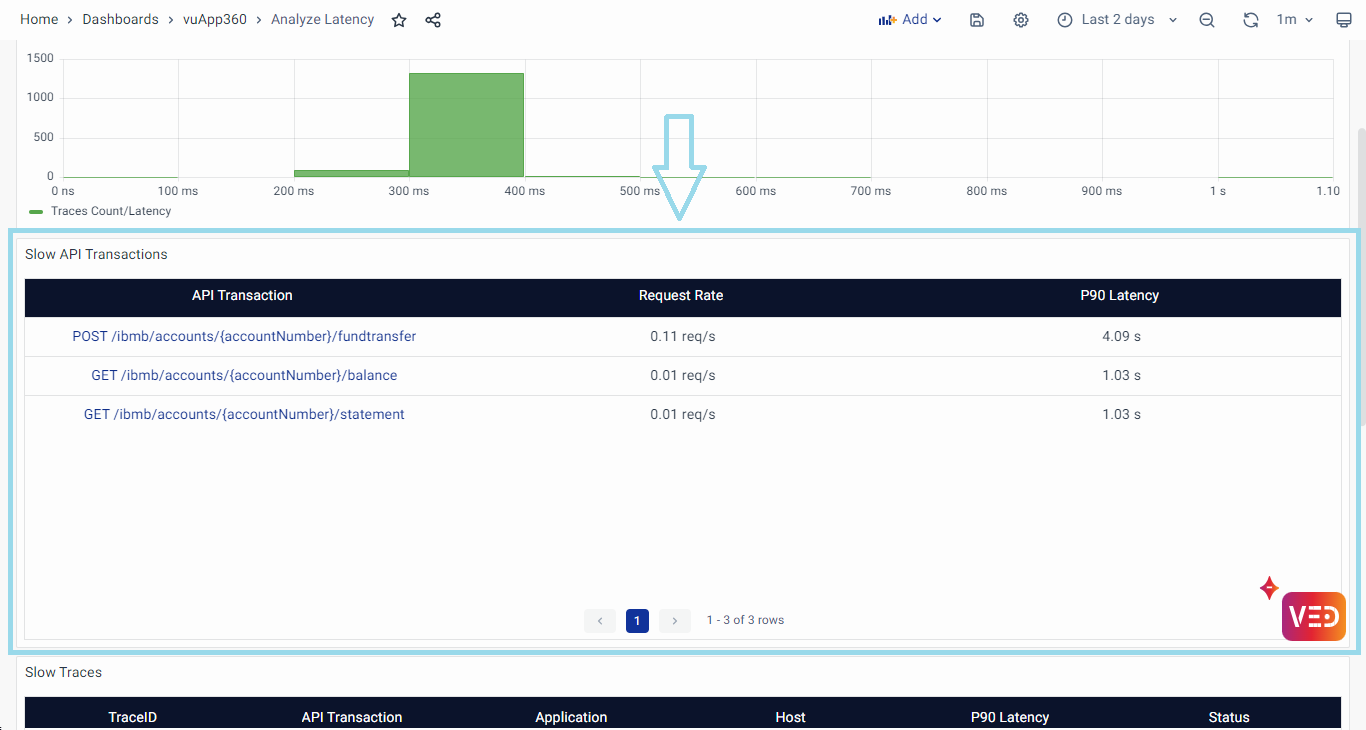Go to Home breadcrumb

[x=39, y=20]
